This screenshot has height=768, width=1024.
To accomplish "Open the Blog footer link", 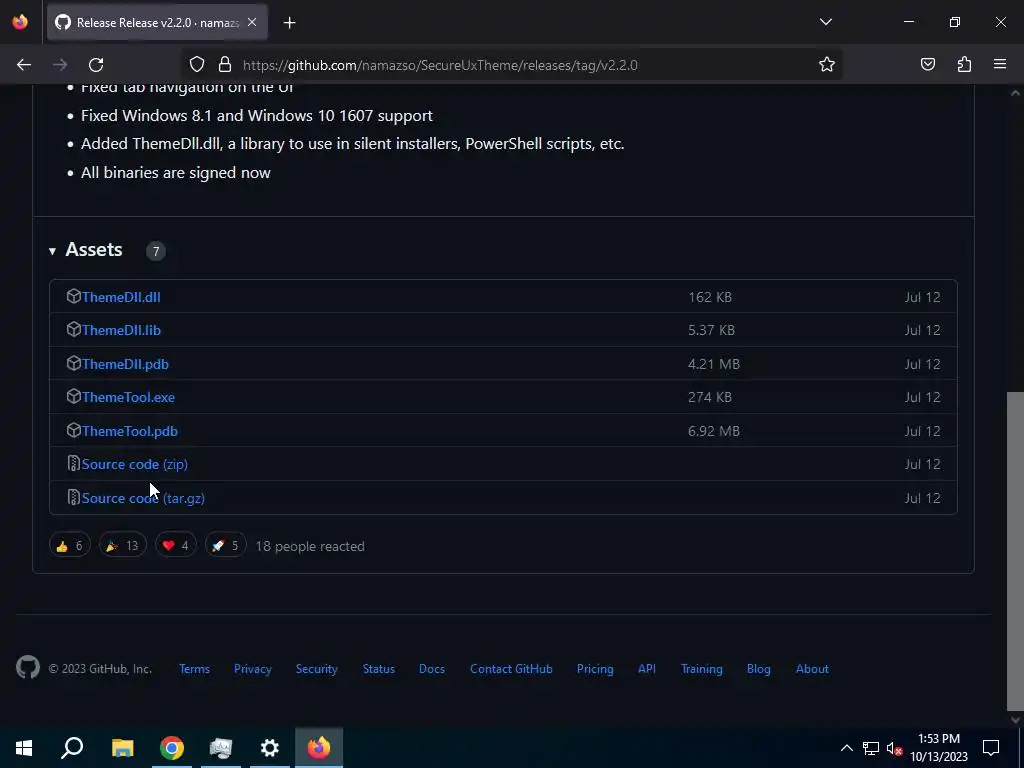I will tap(758, 669).
